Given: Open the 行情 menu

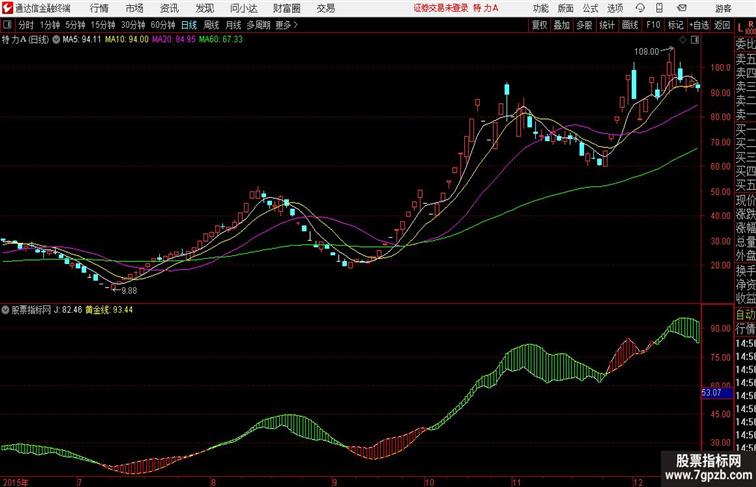Looking at the screenshot, I should (x=99, y=8).
